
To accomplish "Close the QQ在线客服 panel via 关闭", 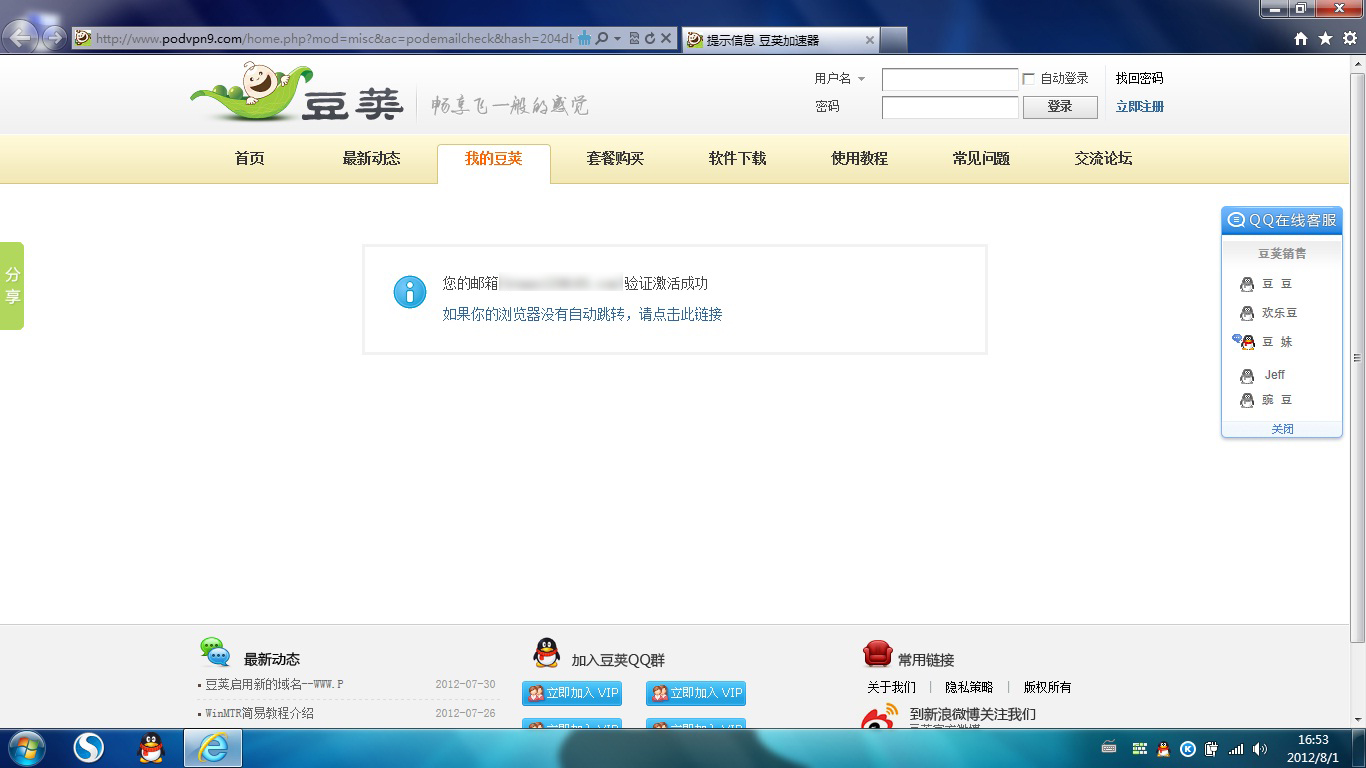I will 1283,429.
